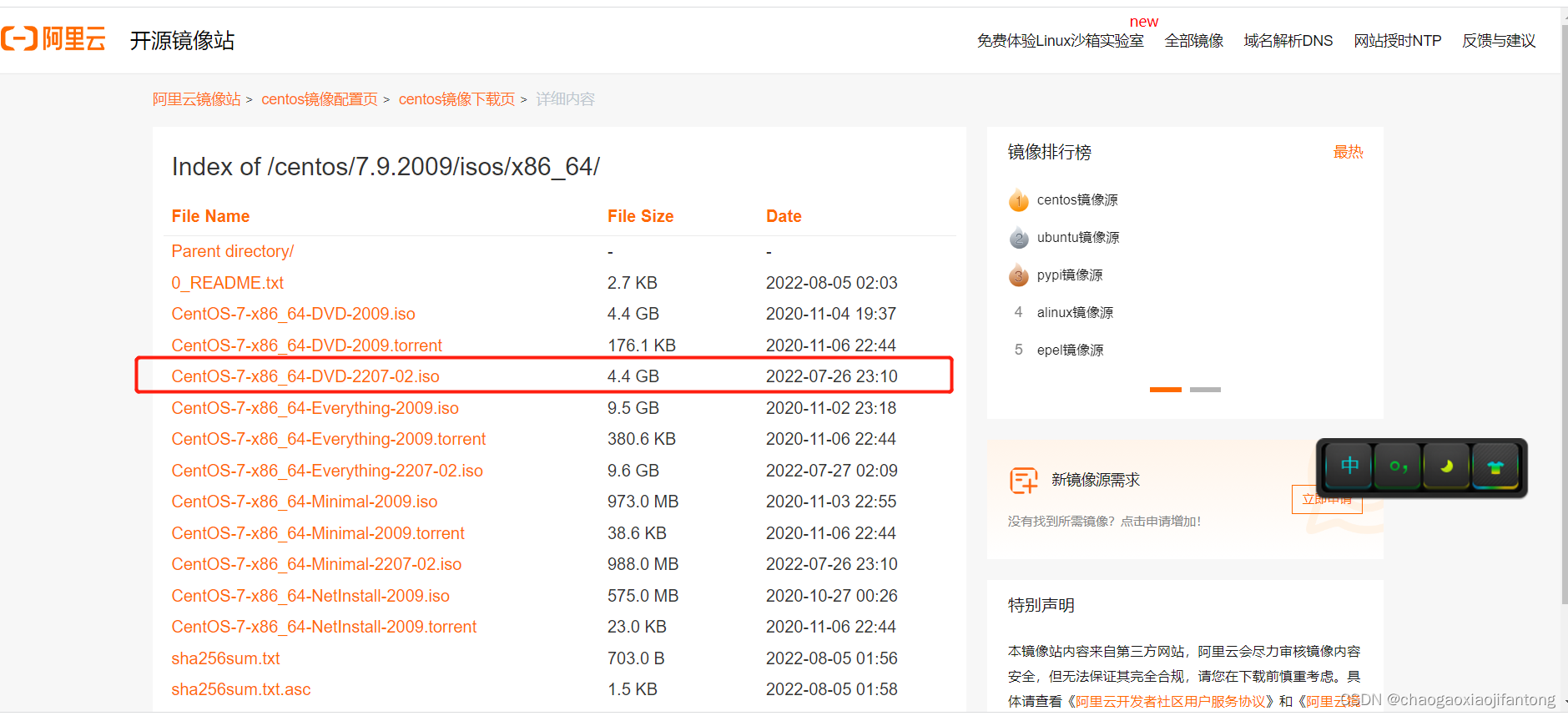Download CentOS-7-x86_64-Everything-2009.iso
Image resolution: width=1568 pixels, height=716 pixels.
pyautogui.click(x=315, y=408)
